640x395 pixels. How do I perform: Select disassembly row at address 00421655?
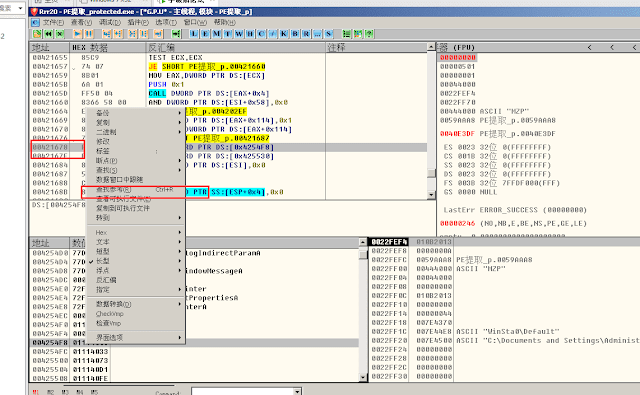point(228,58)
